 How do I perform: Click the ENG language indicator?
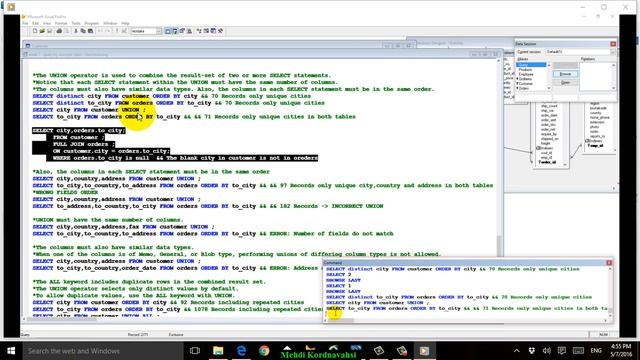pos(596,351)
